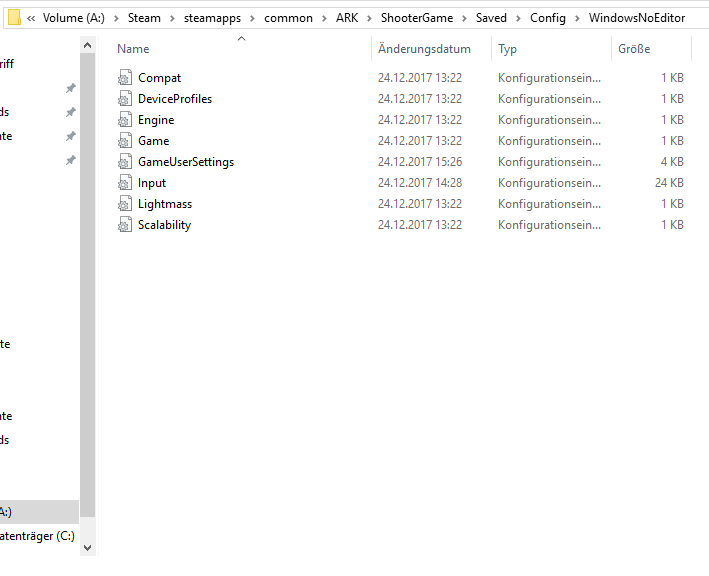This screenshot has width=709, height=576.
Task: Navigate to ShooterGame in the address bar
Action: (x=415, y=18)
